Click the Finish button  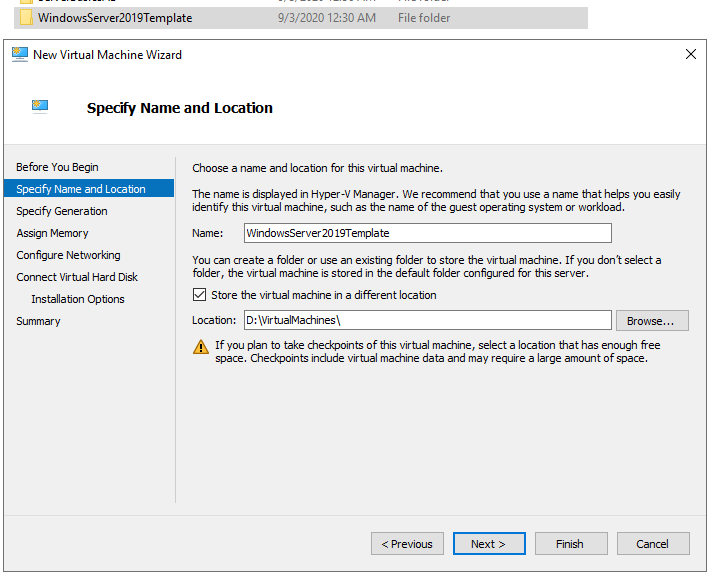pyautogui.click(x=571, y=544)
